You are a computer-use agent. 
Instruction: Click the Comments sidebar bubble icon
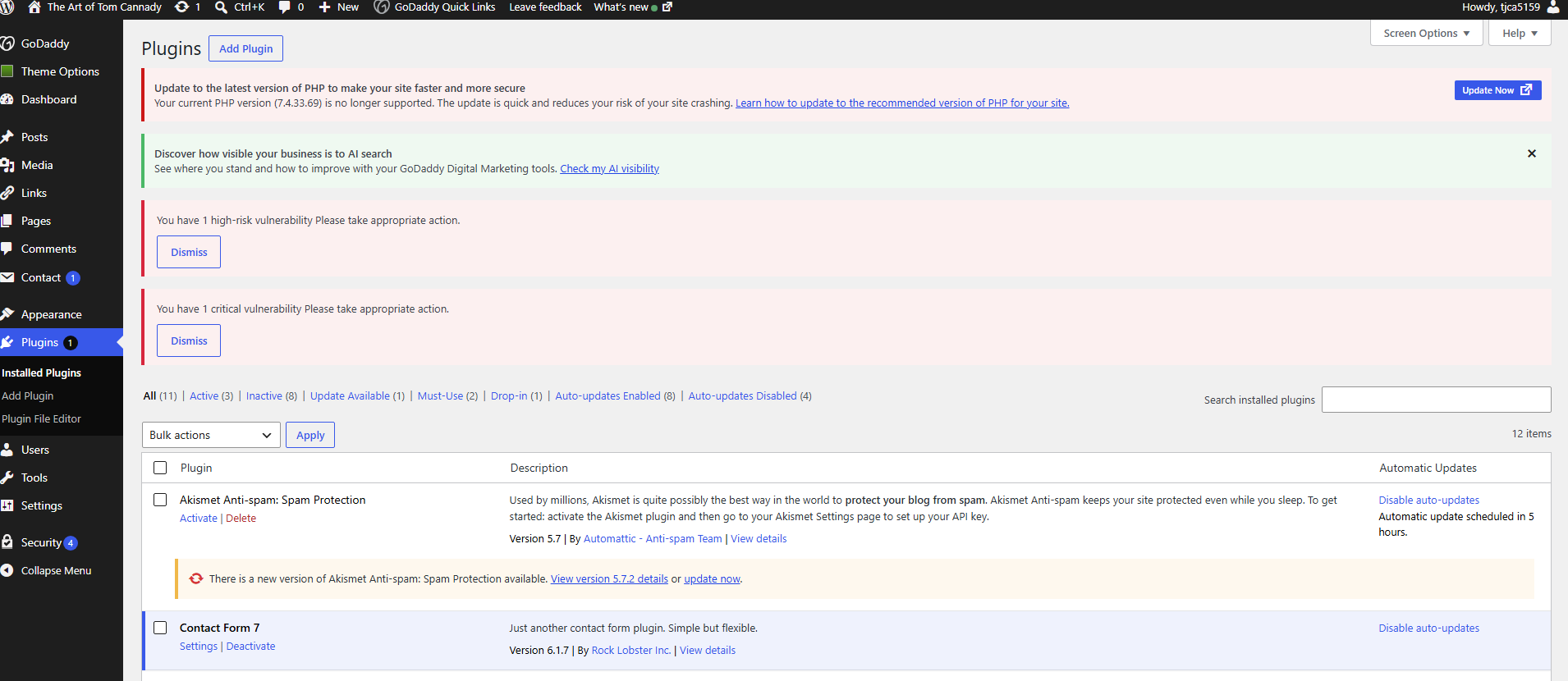[x=7, y=249]
